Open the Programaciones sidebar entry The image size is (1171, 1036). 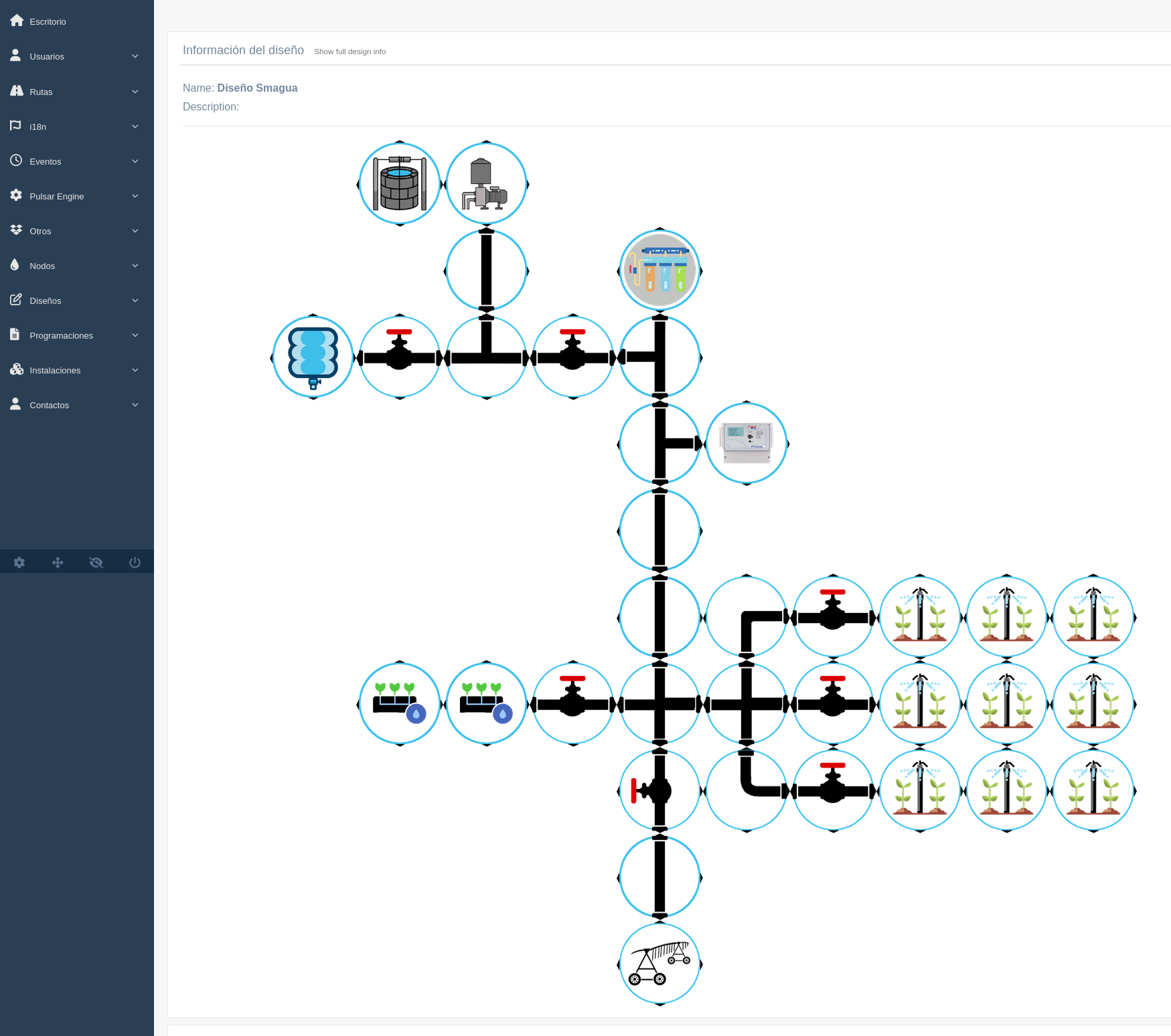point(61,335)
